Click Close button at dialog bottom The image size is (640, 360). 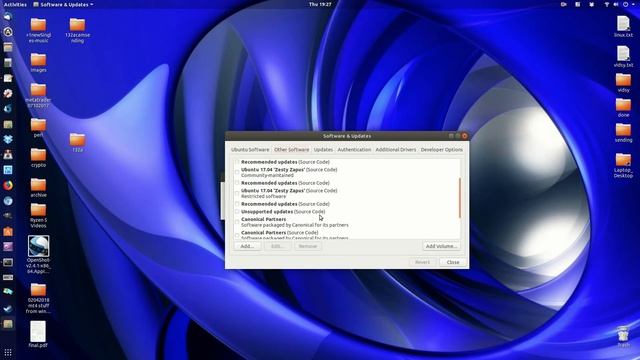[453, 262]
